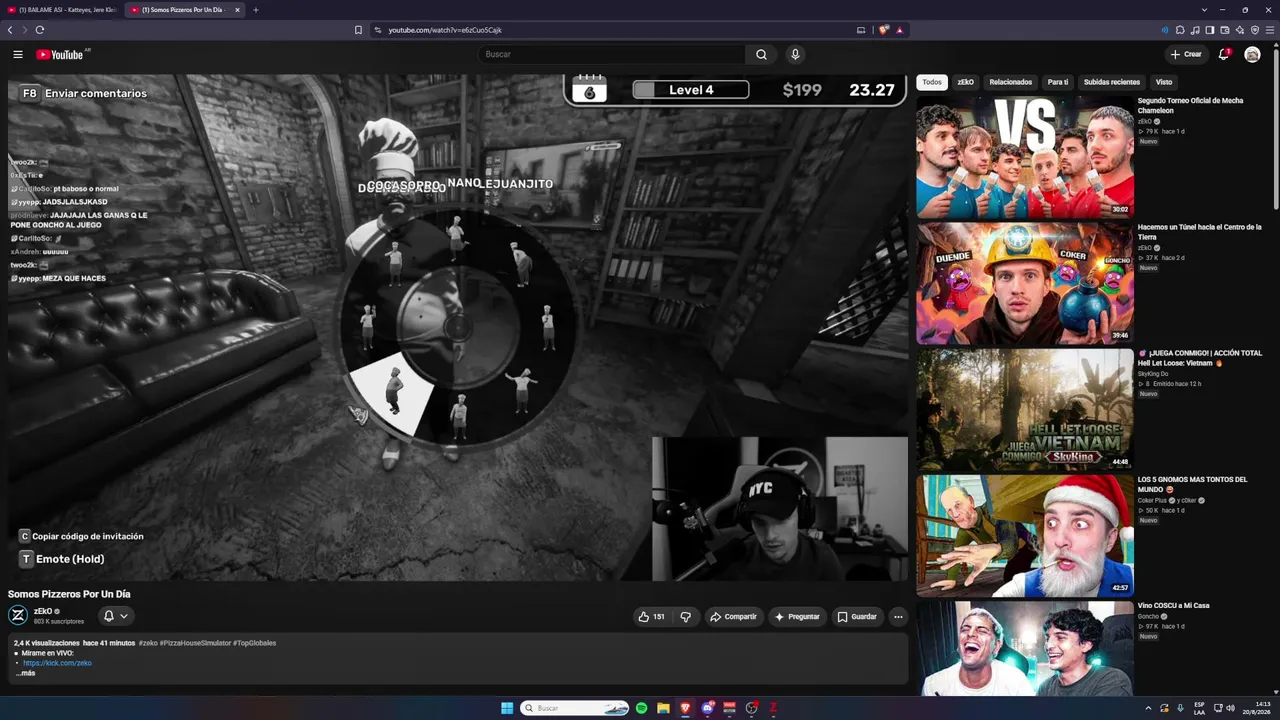The image size is (1280, 720).
Task: Open the LOS 5 GNOMOS video thumbnail
Action: (1025, 535)
